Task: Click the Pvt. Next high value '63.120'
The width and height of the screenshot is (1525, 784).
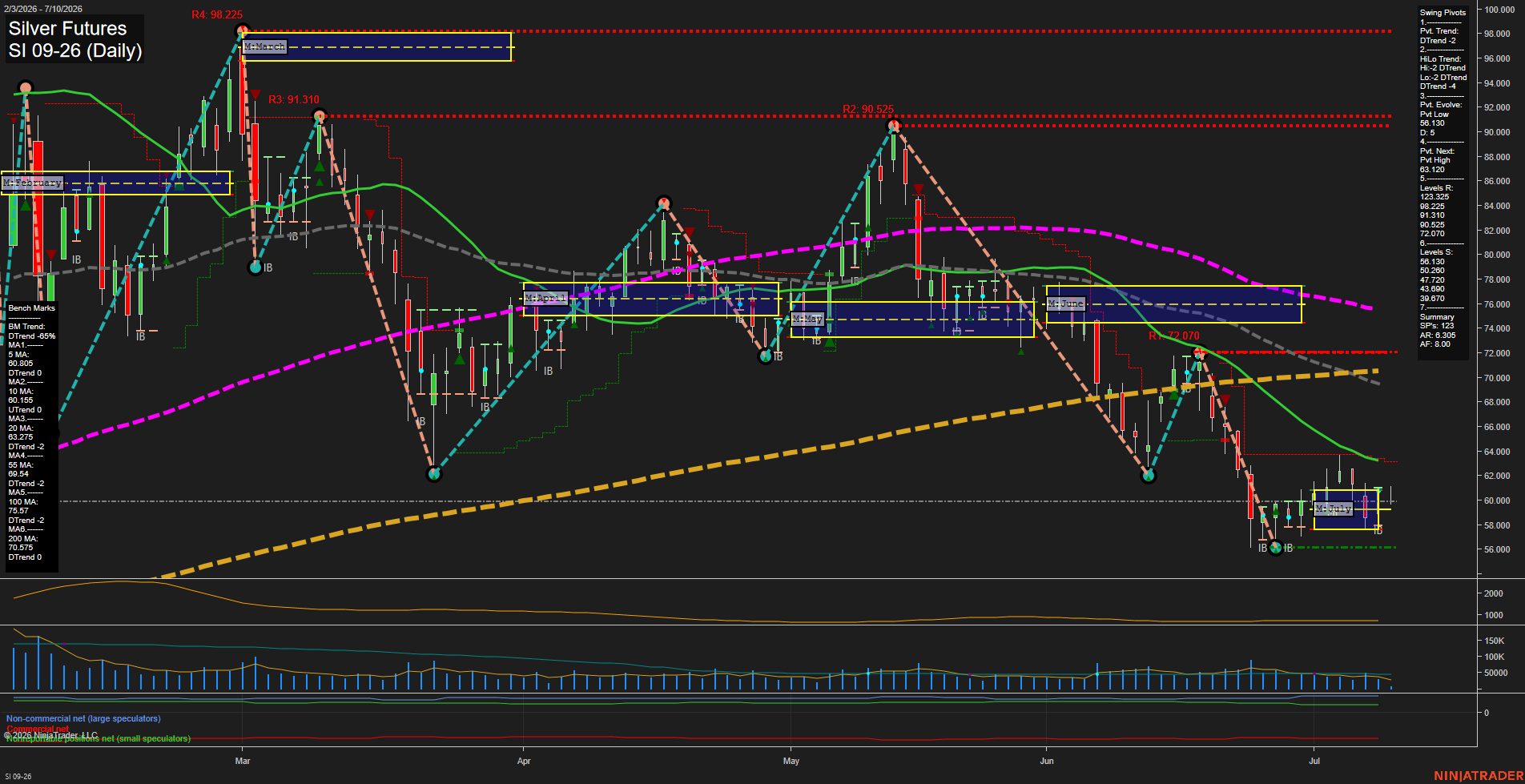Action: tap(1432, 170)
